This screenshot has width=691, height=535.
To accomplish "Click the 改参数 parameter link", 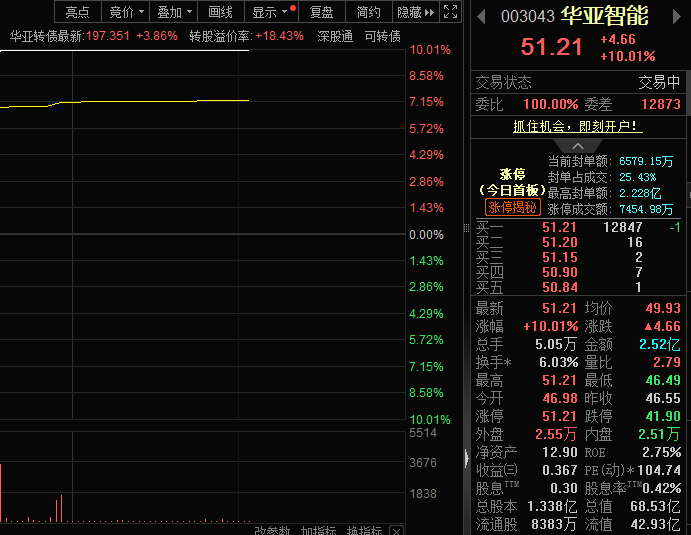I will pos(272,530).
